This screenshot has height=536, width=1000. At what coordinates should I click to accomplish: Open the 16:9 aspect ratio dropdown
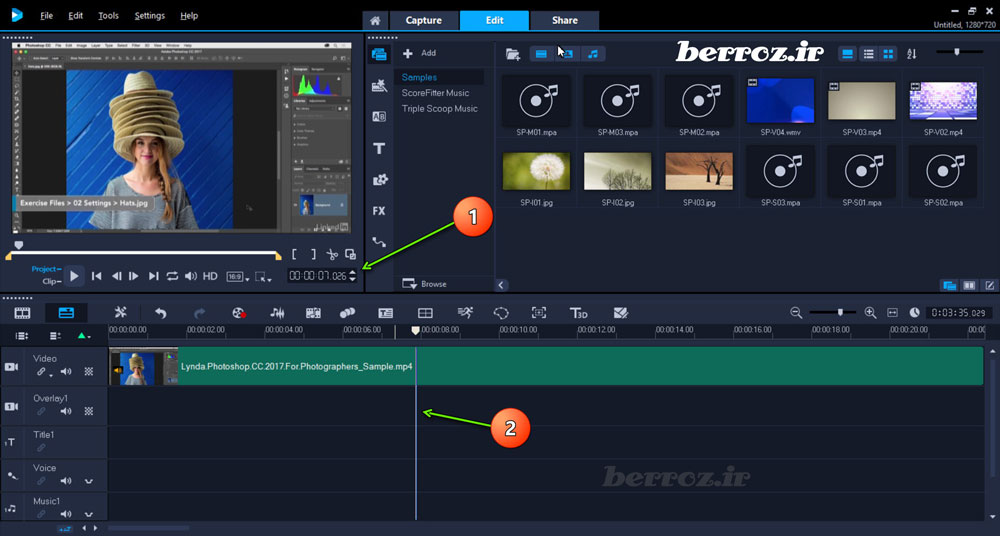235,276
